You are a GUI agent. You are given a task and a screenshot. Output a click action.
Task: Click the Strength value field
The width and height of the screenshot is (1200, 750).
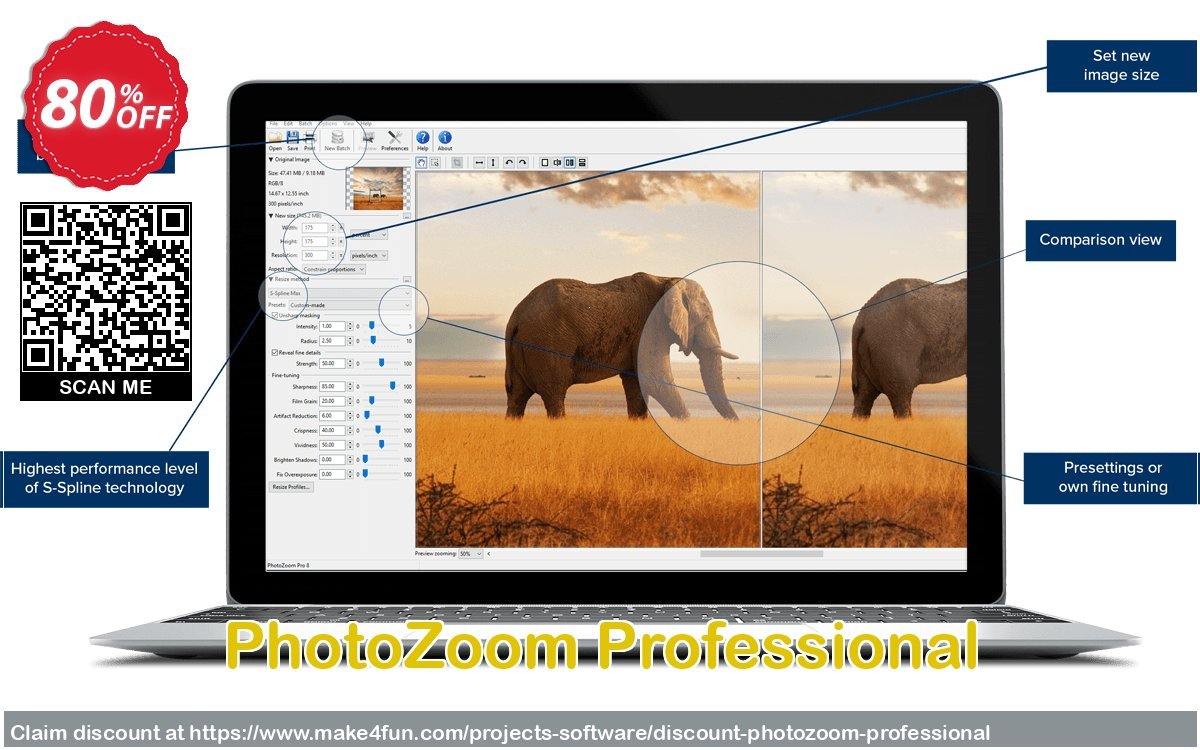(x=332, y=363)
